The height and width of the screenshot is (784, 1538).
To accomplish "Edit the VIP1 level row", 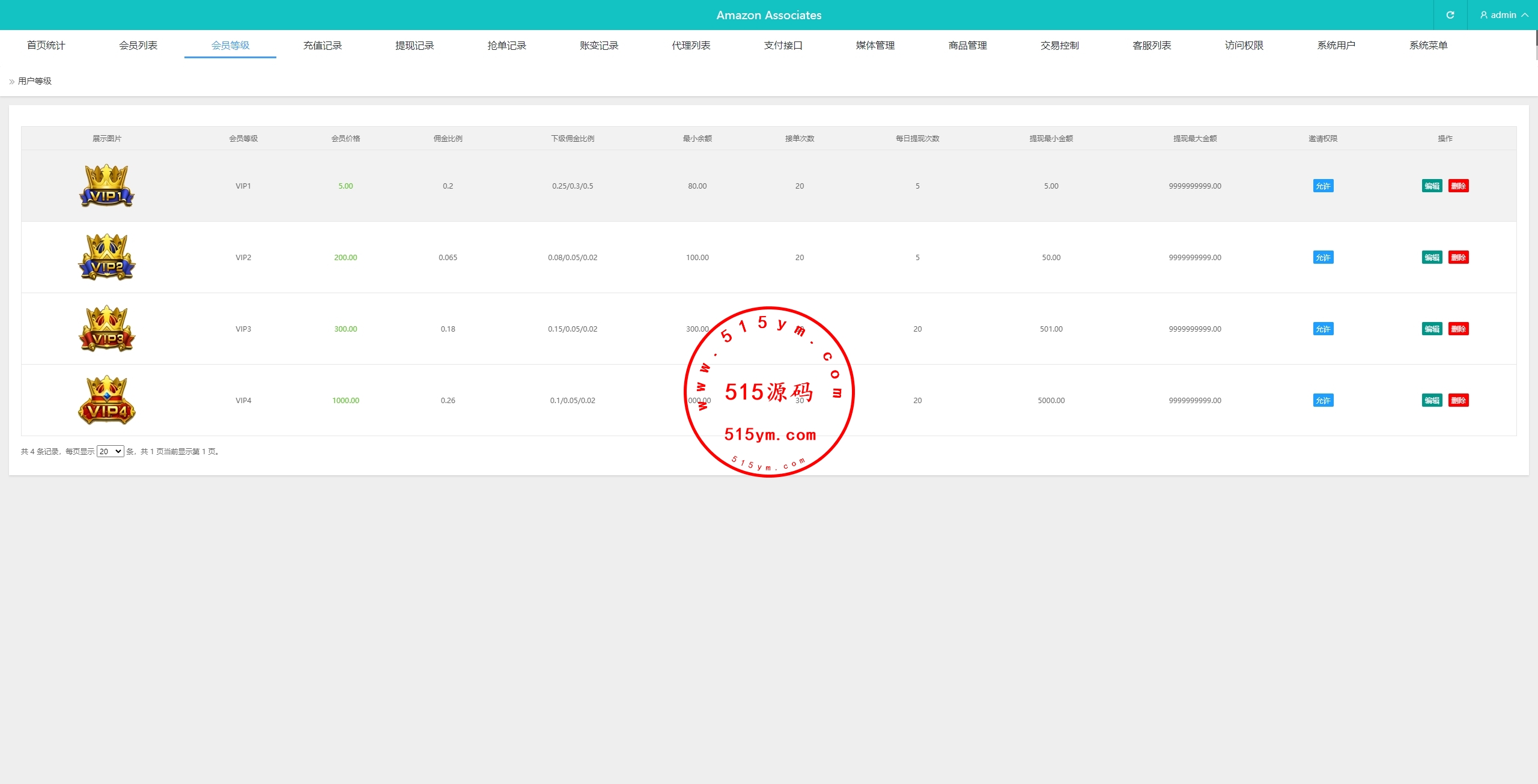I will point(1432,186).
